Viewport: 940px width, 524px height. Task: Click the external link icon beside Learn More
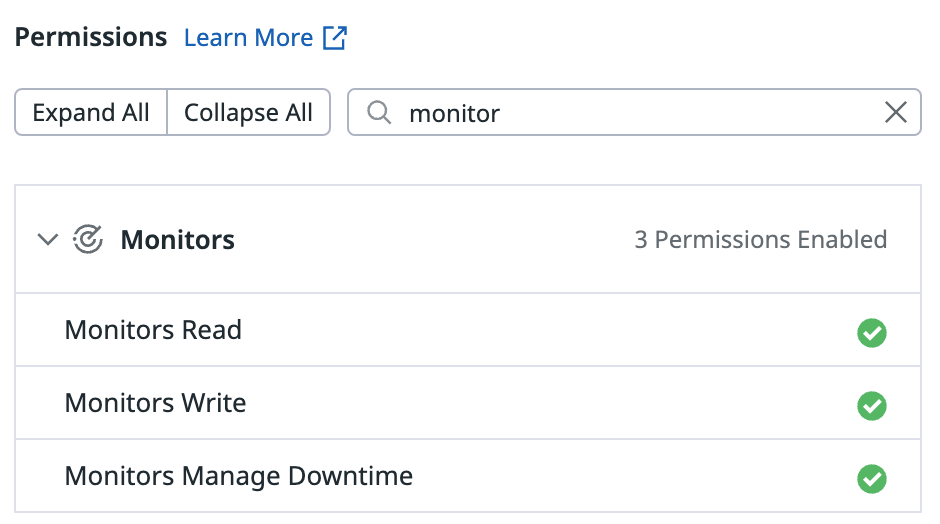click(x=334, y=38)
